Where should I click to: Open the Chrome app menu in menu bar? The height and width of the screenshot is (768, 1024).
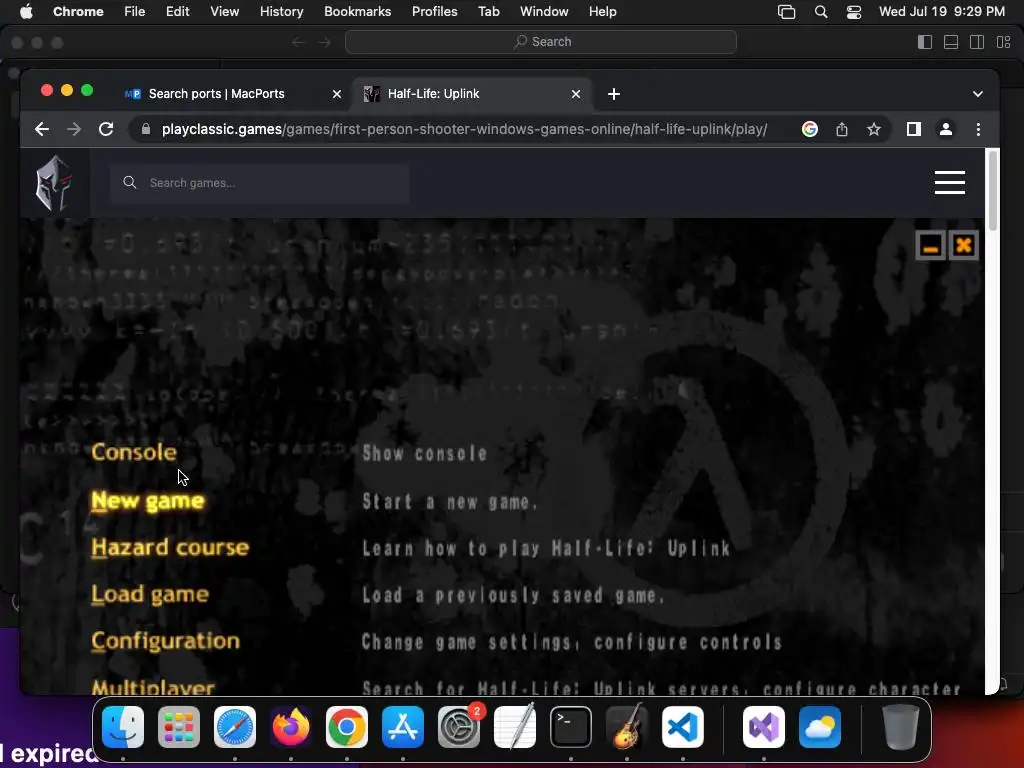click(x=78, y=12)
